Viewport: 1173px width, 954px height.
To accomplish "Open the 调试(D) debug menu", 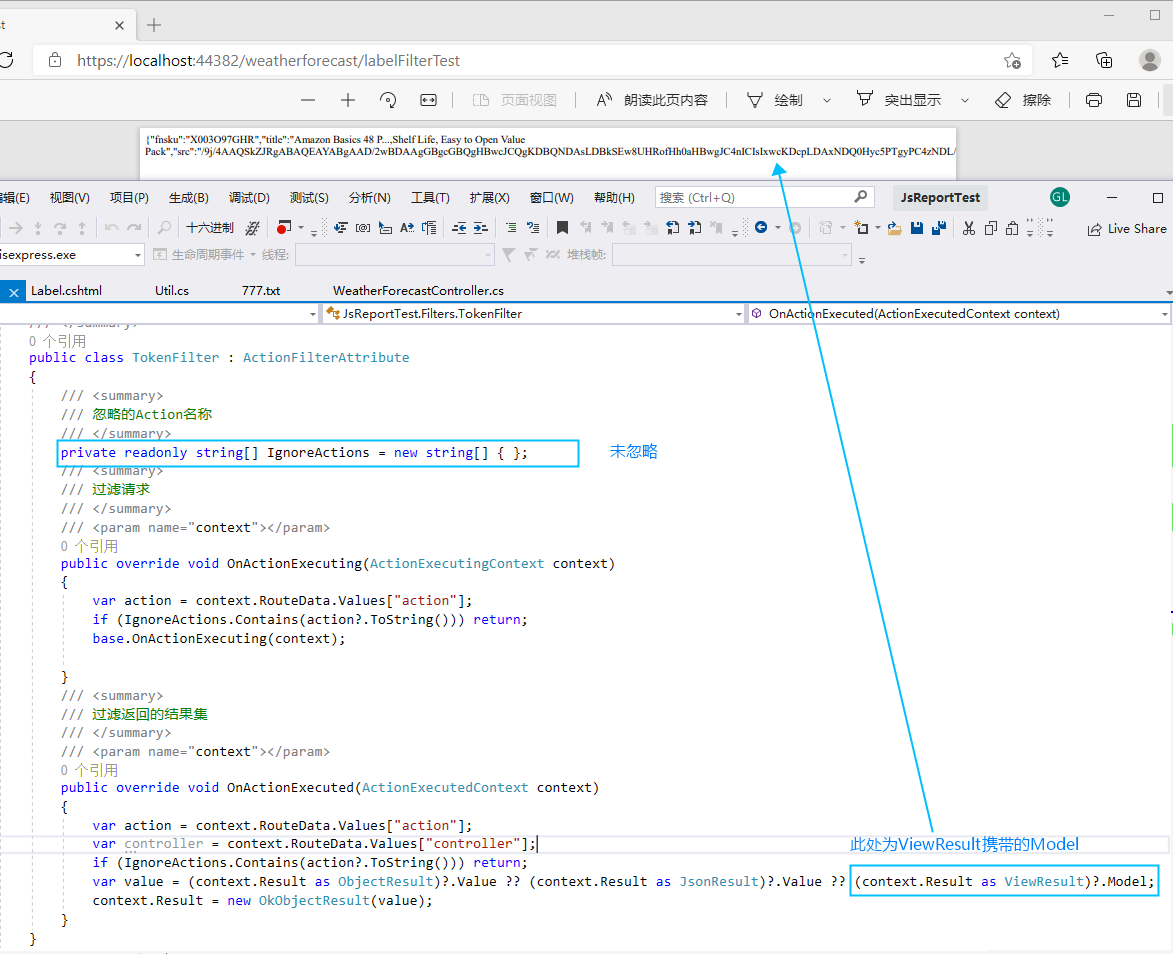I will coord(248,197).
